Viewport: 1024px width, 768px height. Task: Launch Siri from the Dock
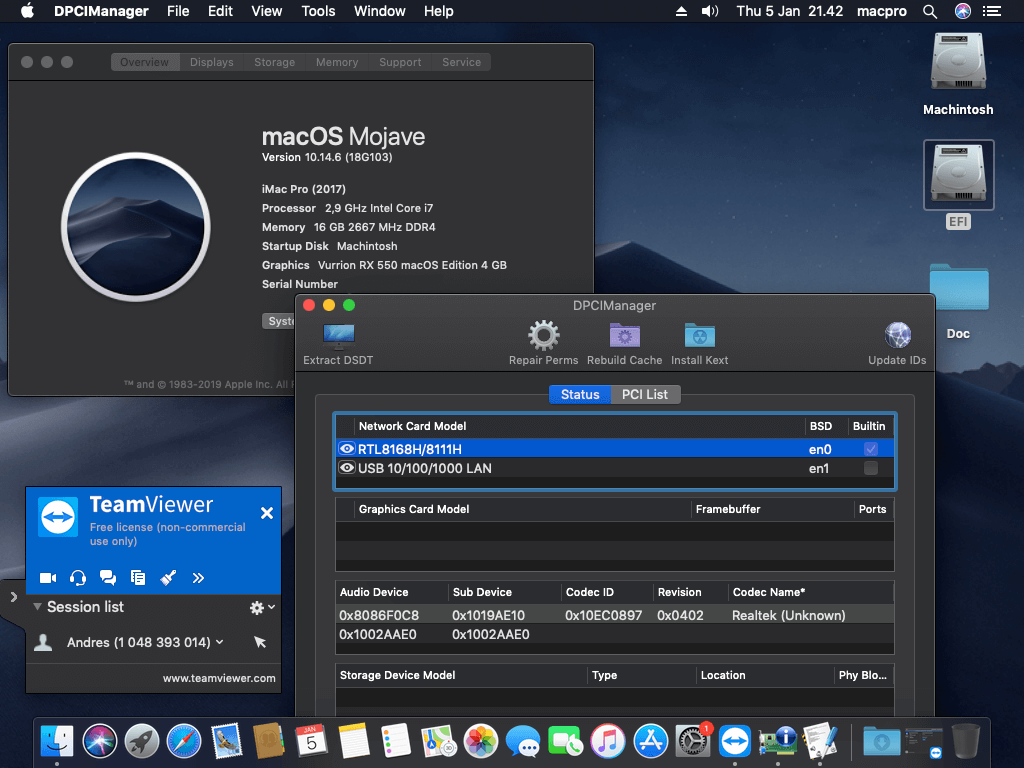click(x=100, y=741)
